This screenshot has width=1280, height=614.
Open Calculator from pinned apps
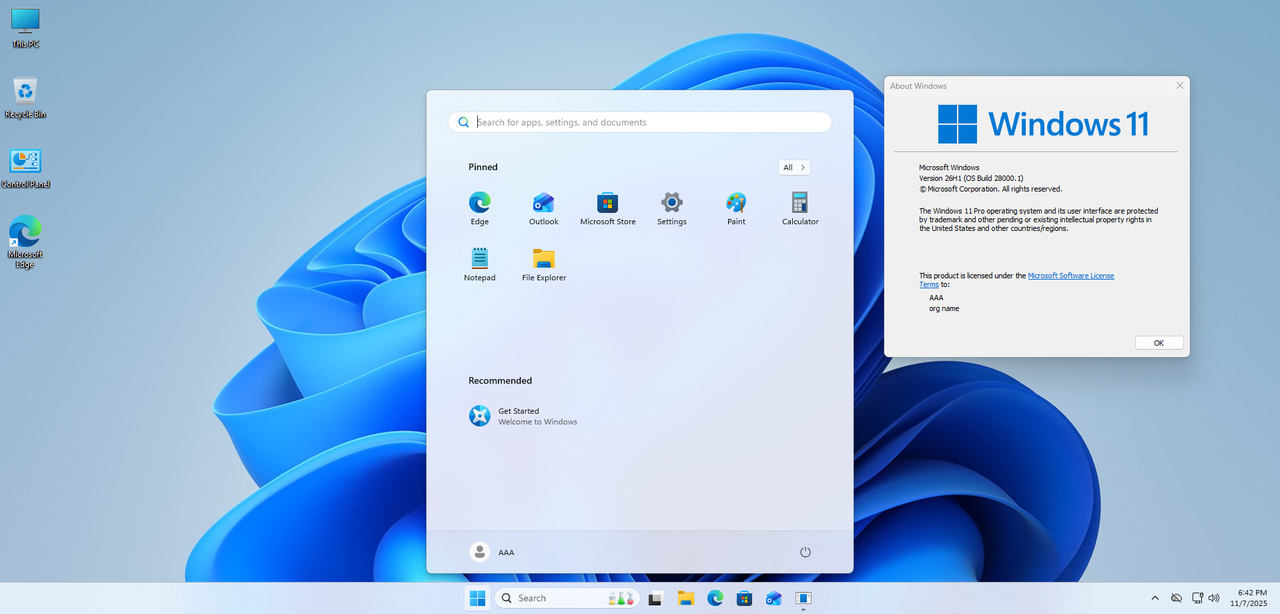tap(800, 208)
